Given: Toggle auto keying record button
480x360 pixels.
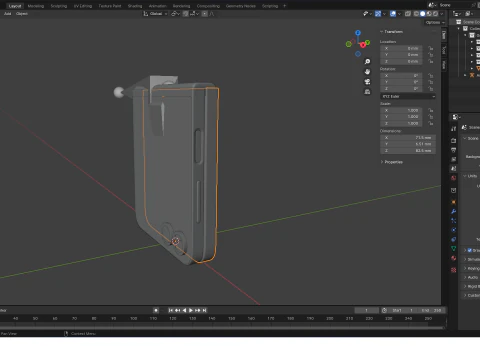Looking at the screenshot, I should tap(156, 310).
